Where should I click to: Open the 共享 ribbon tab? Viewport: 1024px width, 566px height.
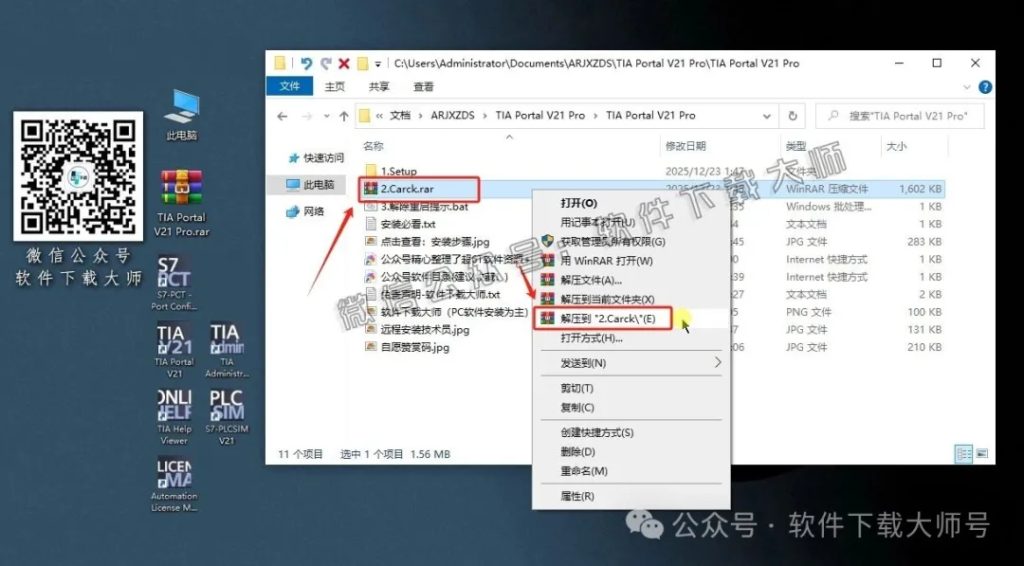click(379, 86)
